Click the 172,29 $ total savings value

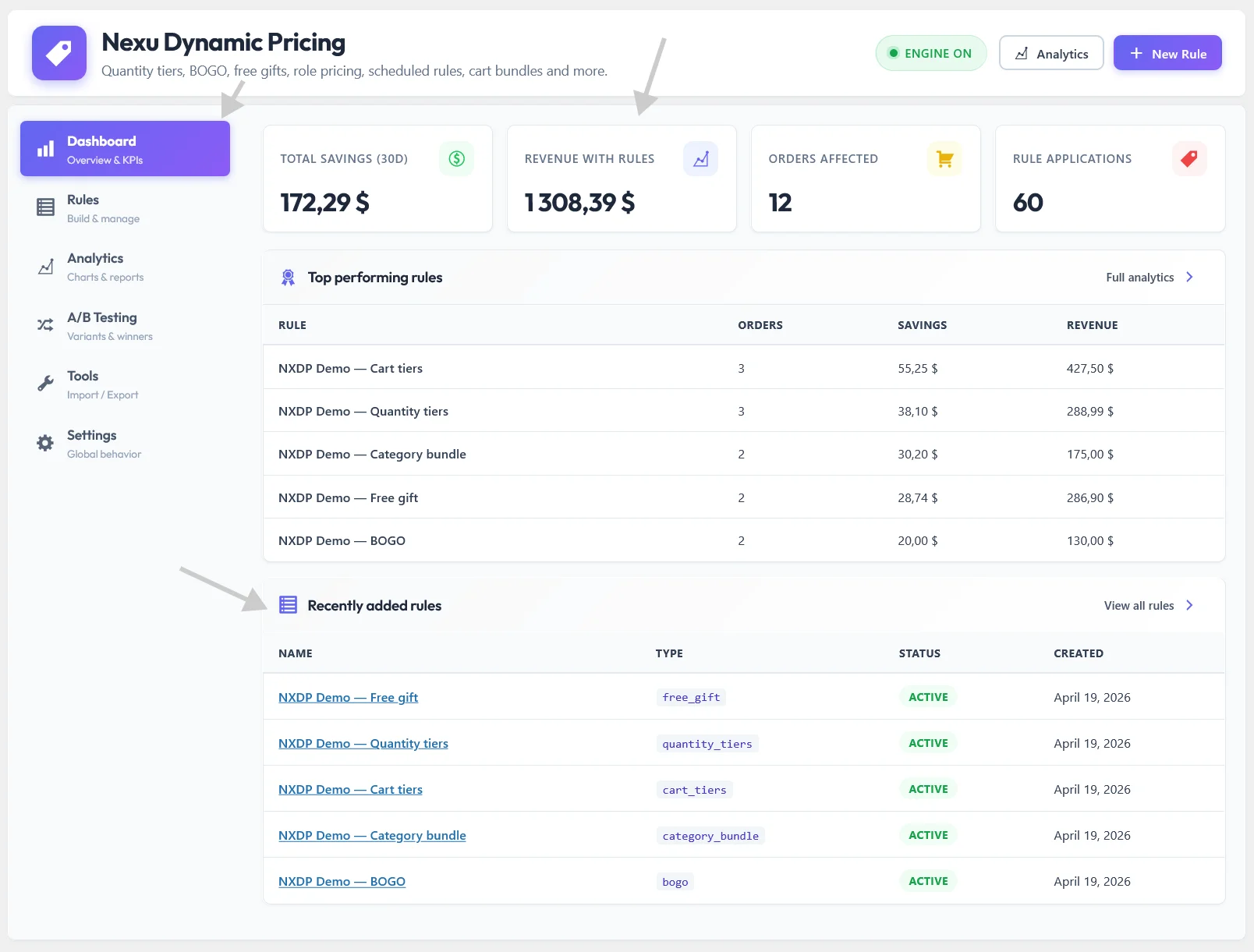click(x=324, y=203)
